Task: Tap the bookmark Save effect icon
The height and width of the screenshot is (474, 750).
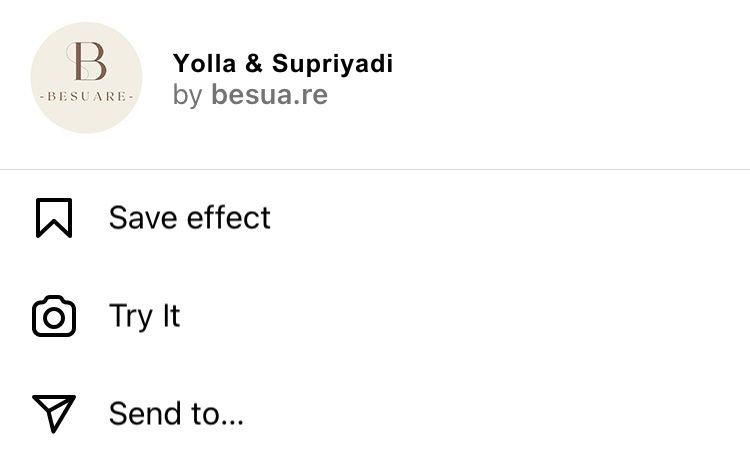Action: click(x=54, y=218)
